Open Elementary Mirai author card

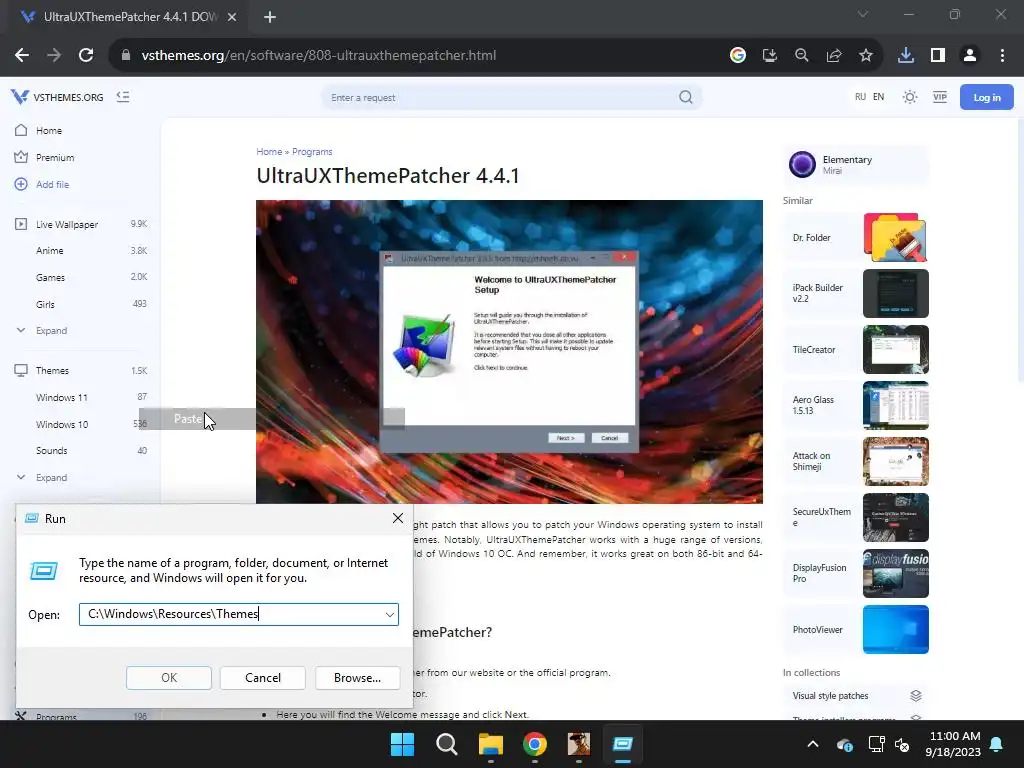(x=856, y=164)
